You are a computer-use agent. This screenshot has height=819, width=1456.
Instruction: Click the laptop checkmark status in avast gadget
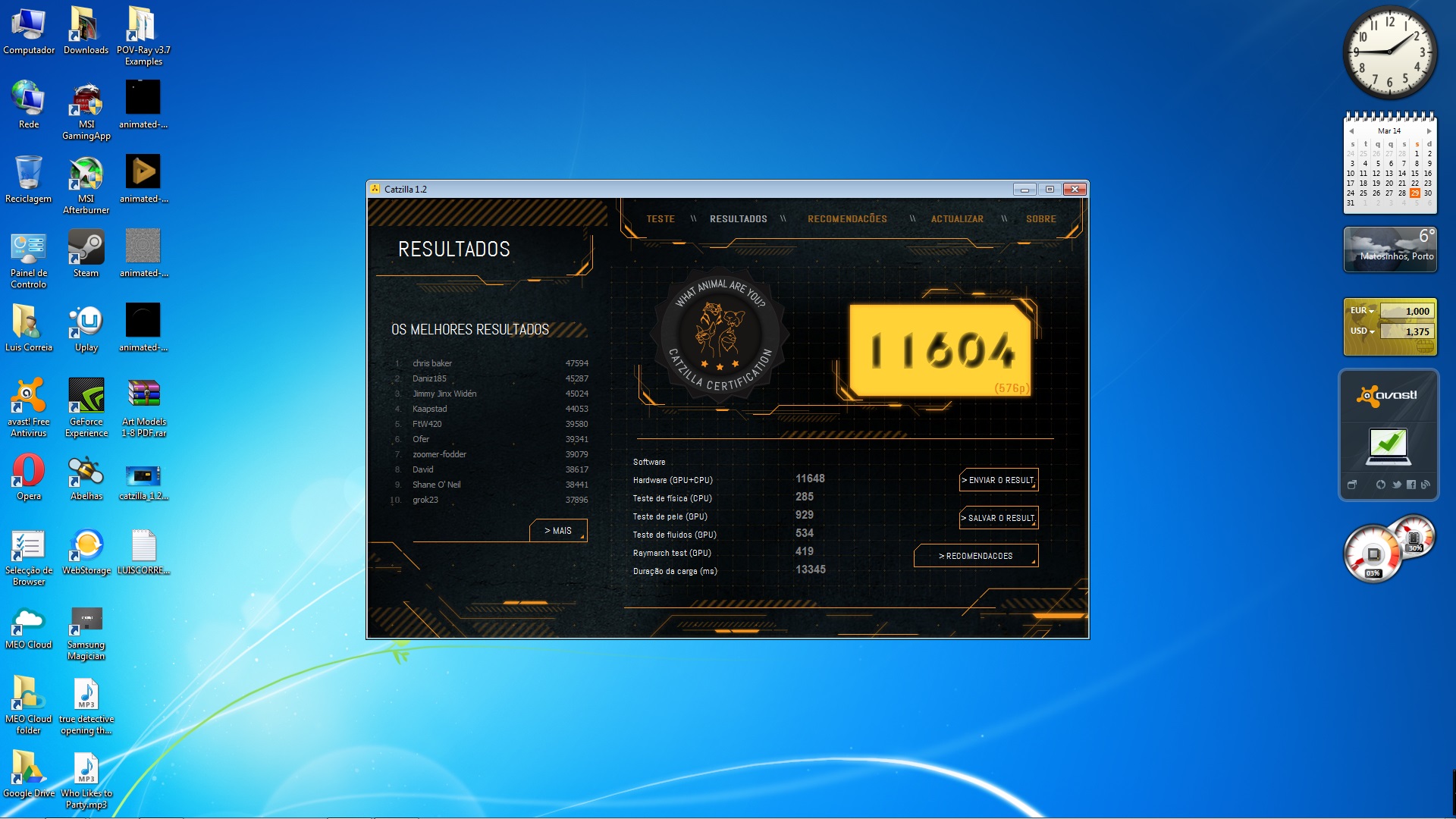pyautogui.click(x=1389, y=446)
